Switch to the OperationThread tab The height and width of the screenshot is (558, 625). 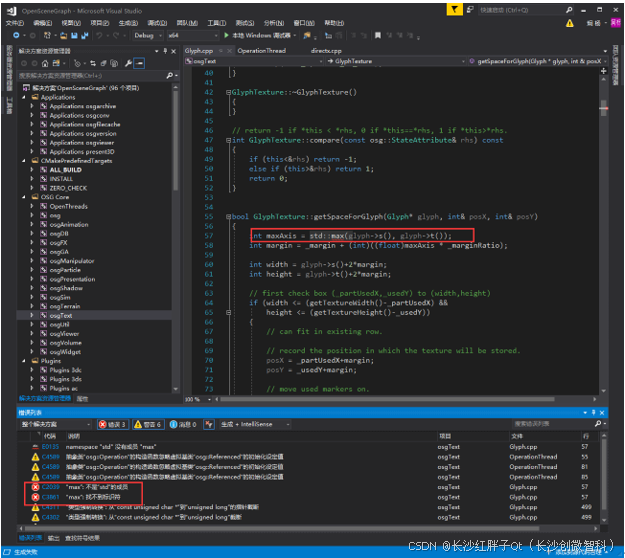point(261,50)
